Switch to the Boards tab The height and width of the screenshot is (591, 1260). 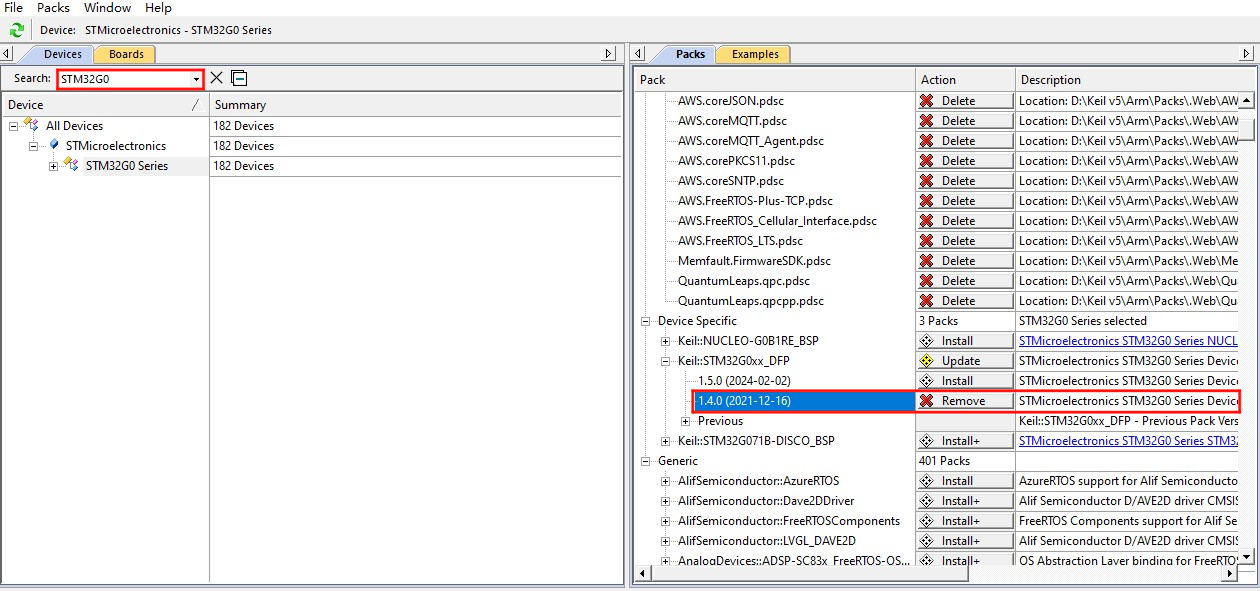(126, 54)
